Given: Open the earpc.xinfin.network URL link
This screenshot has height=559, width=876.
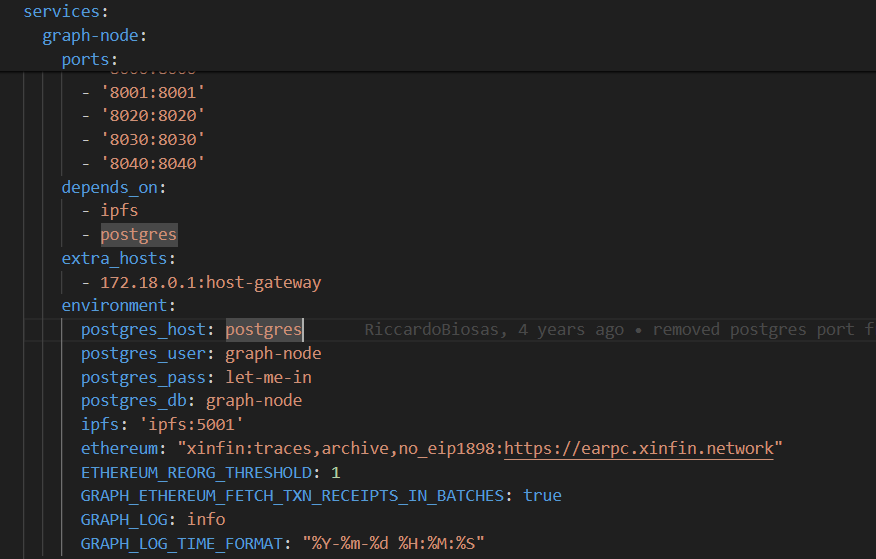Looking at the screenshot, I should pos(638,448).
